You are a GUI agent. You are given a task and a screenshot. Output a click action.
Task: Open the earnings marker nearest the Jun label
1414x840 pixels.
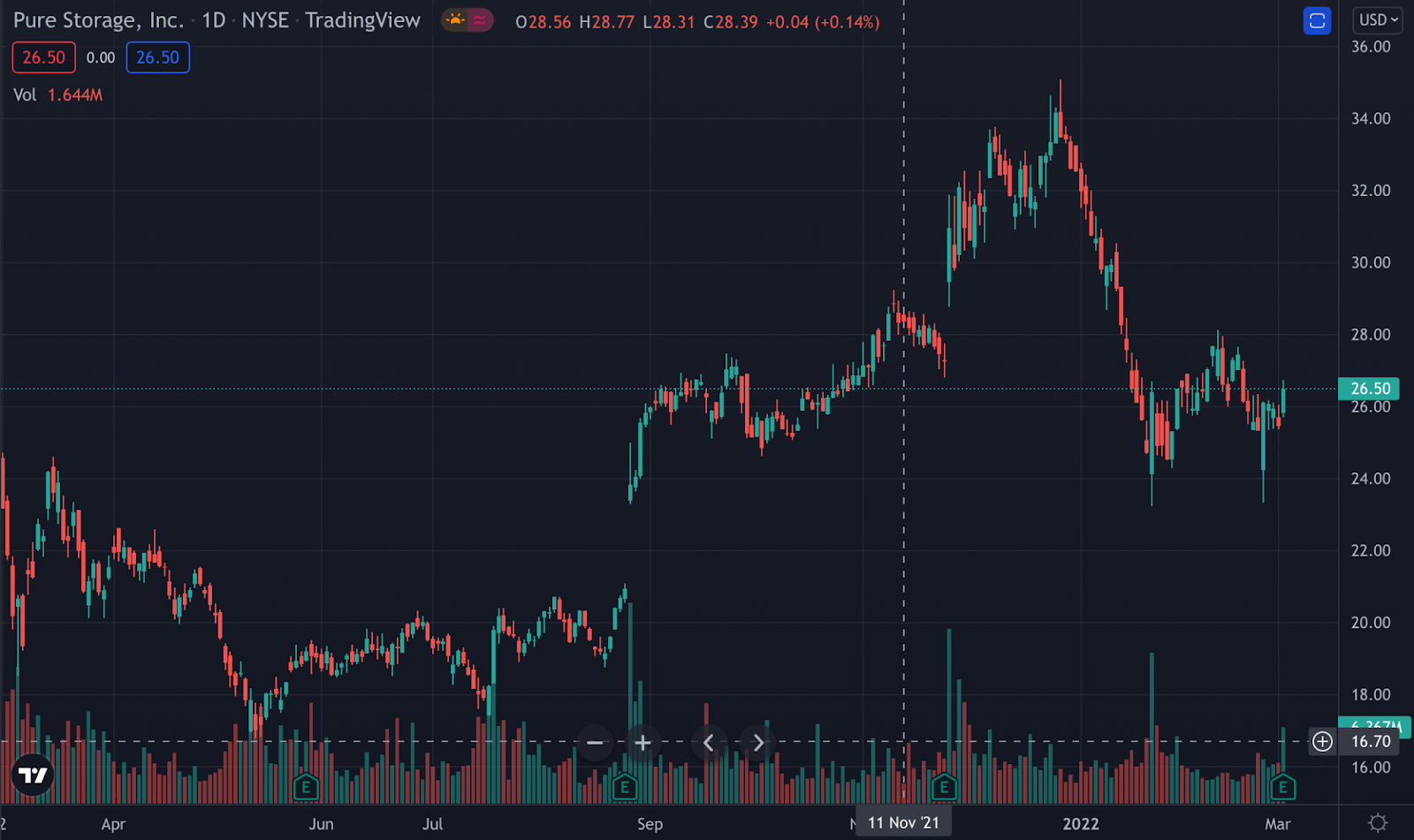(x=306, y=786)
